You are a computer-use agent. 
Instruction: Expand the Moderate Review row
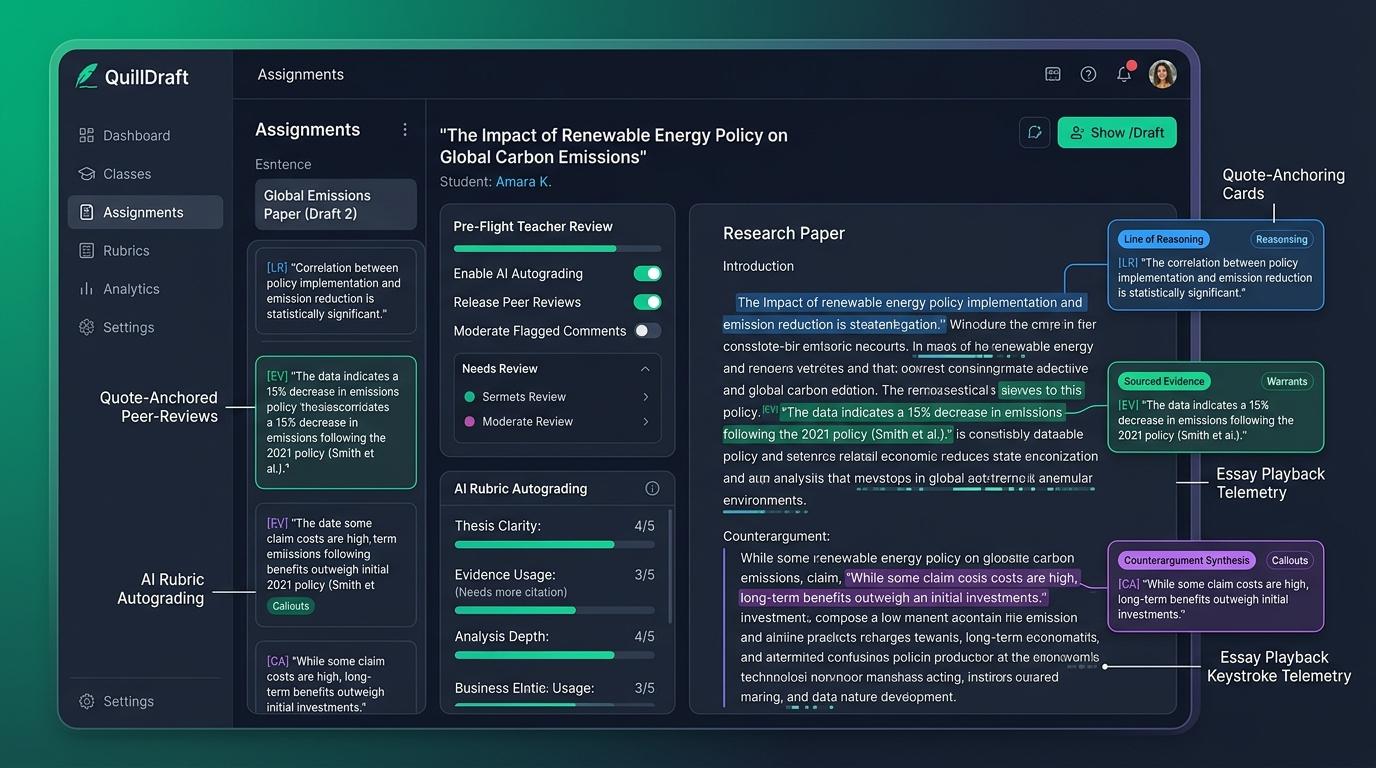[557, 422]
